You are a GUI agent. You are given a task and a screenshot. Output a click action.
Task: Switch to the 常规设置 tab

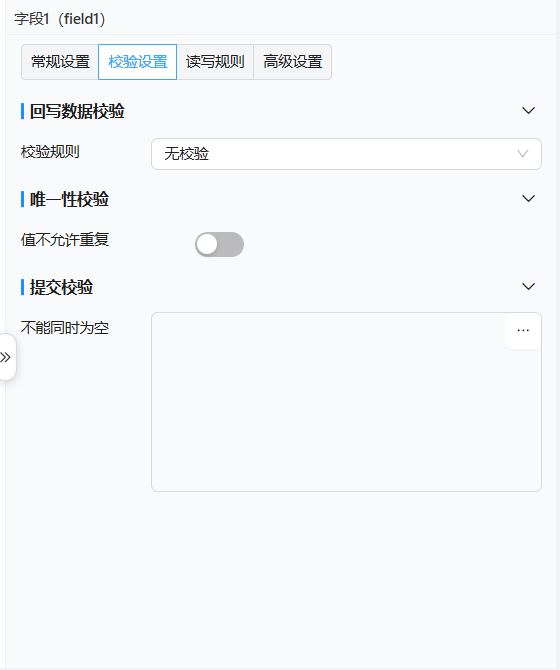[60, 62]
